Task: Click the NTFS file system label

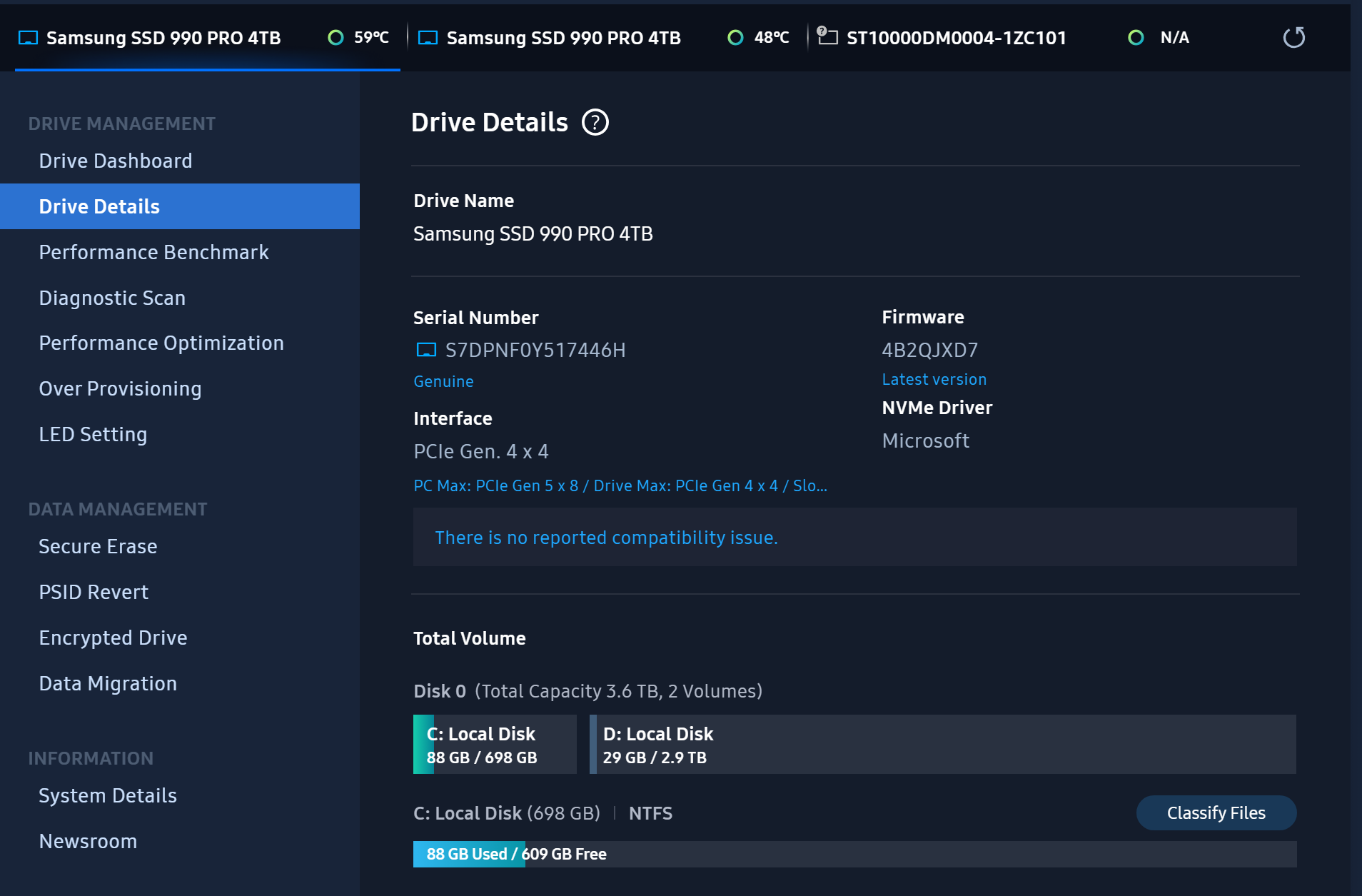Action: click(x=650, y=813)
